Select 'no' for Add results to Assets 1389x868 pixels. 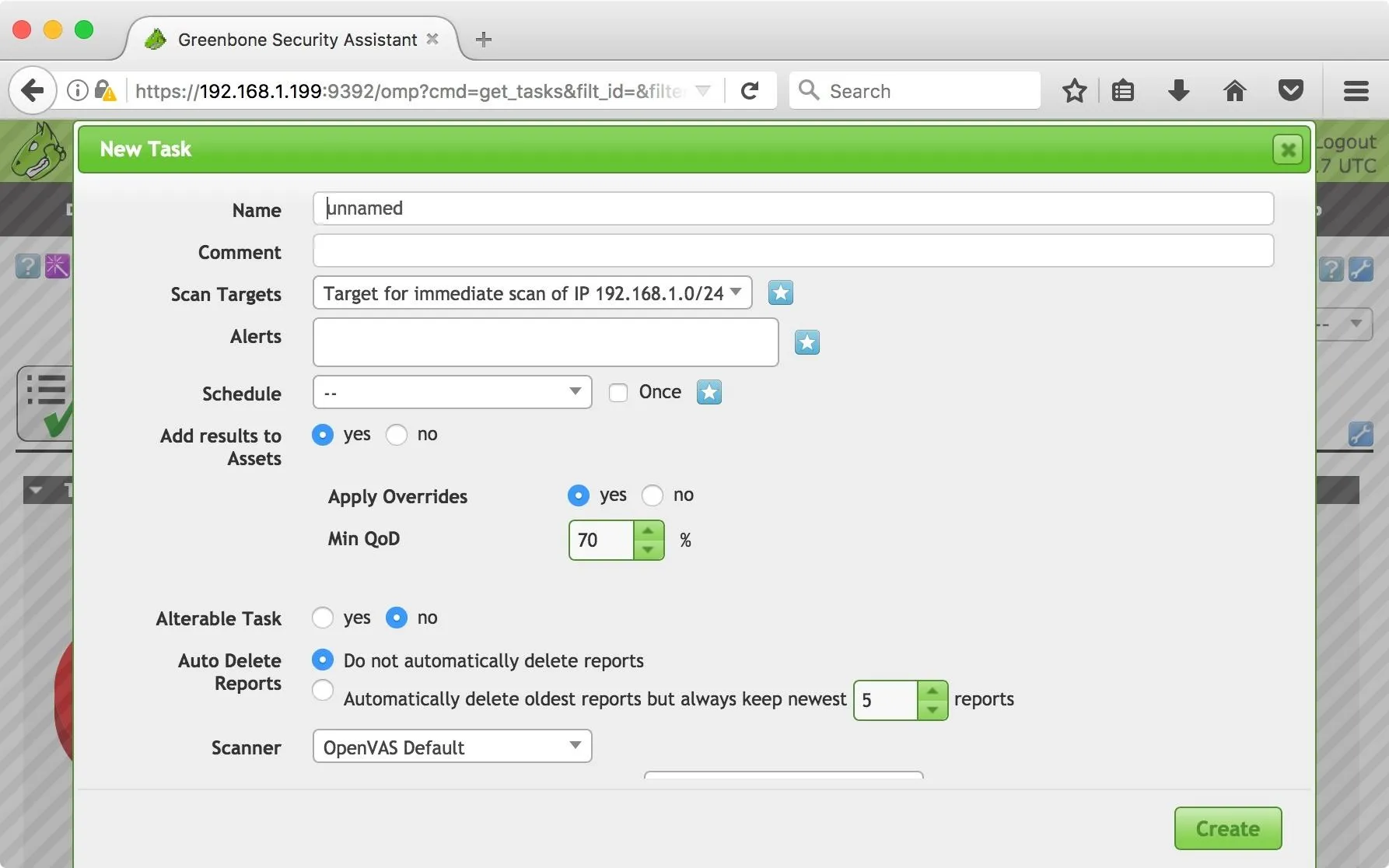click(397, 435)
